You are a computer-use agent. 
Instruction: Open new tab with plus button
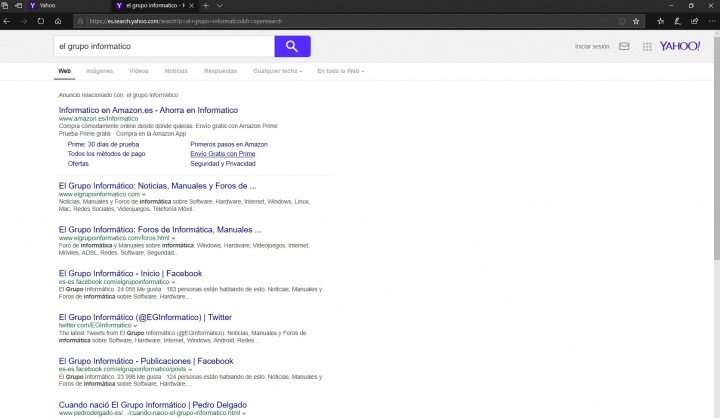point(206,6)
